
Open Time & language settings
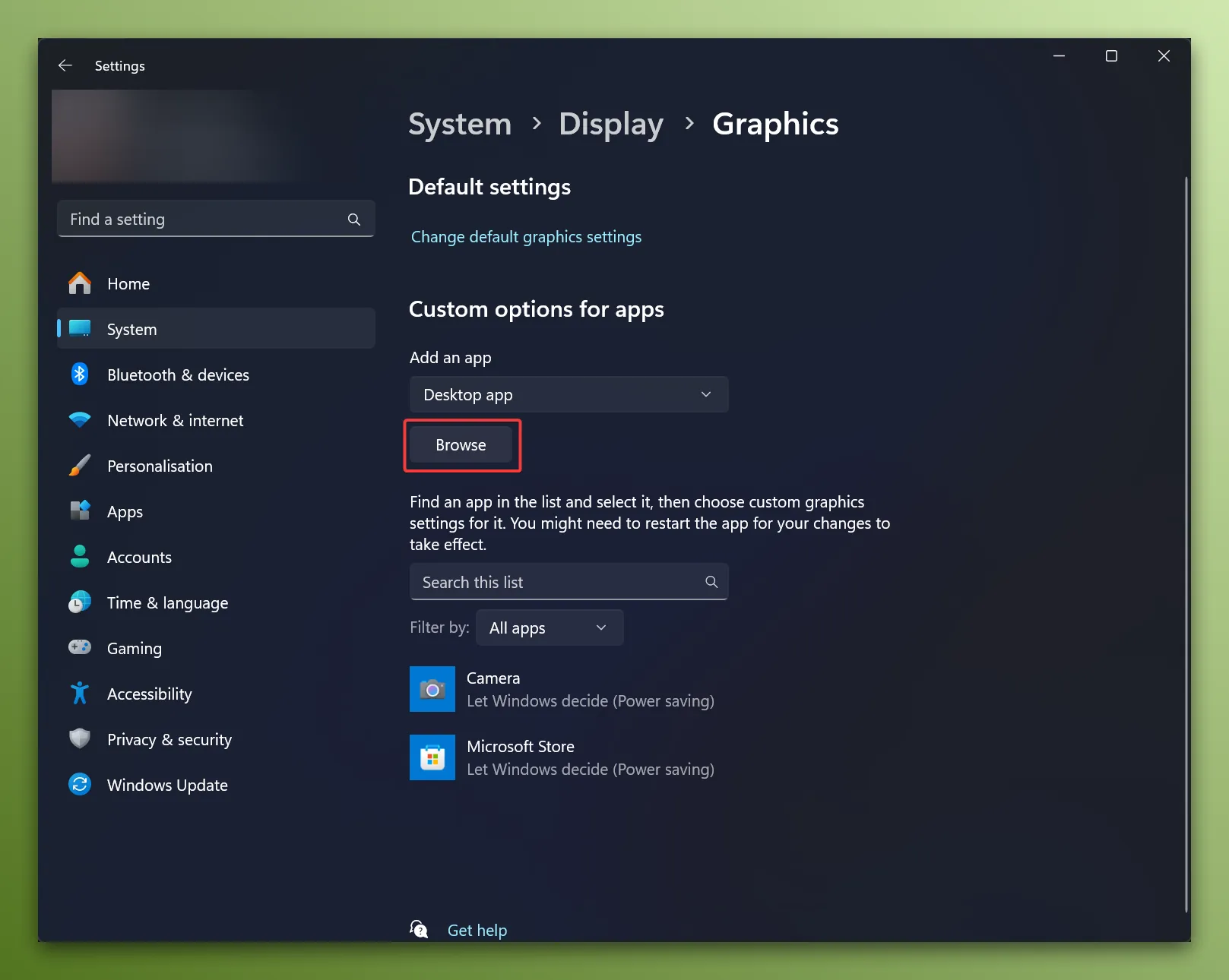tap(167, 602)
